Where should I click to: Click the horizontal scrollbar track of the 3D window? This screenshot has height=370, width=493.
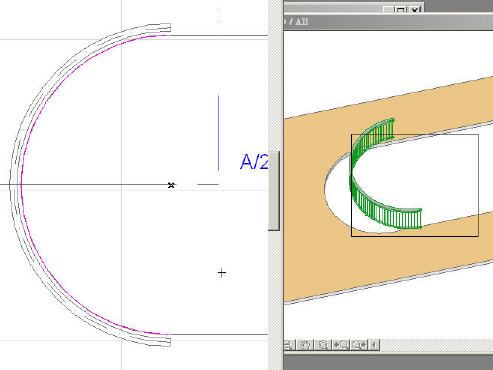[436, 345]
